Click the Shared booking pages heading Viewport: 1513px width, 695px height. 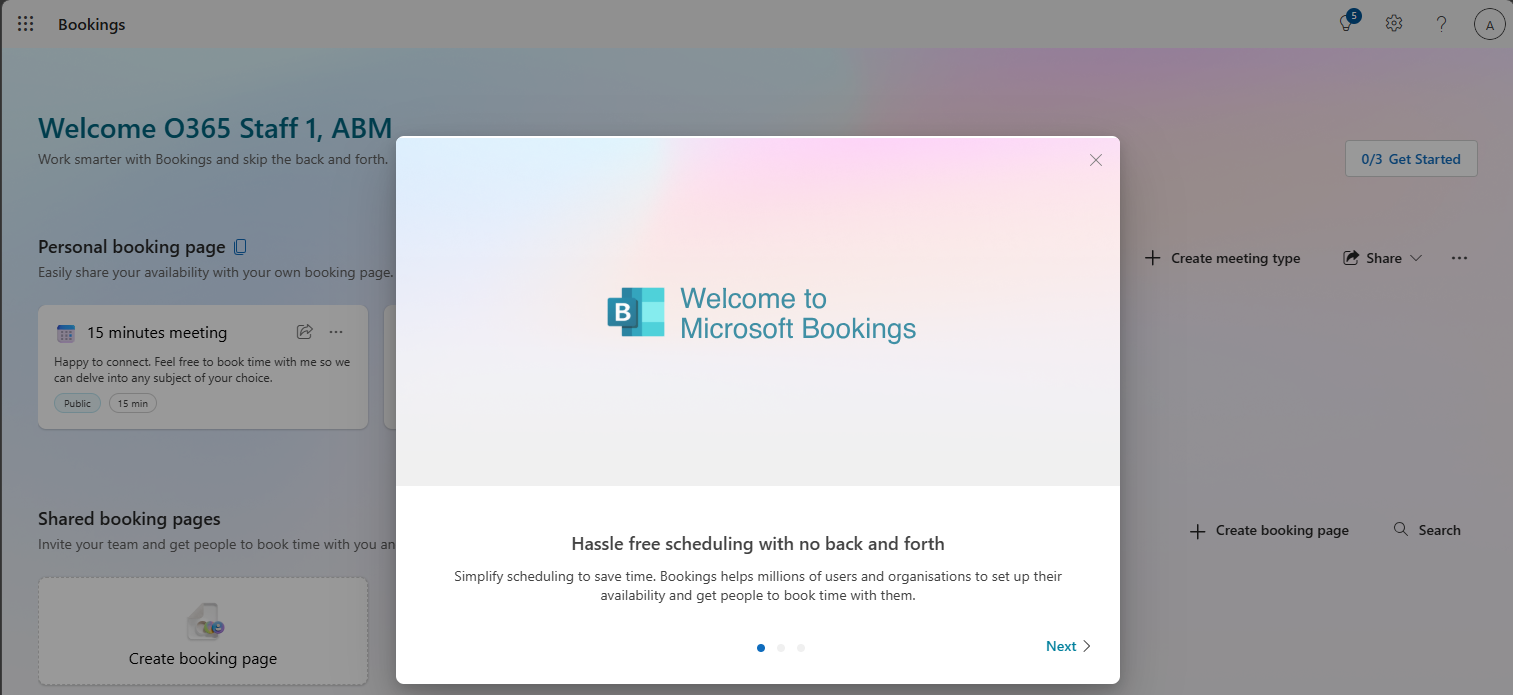pyautogui.click(x=129, y=519)
